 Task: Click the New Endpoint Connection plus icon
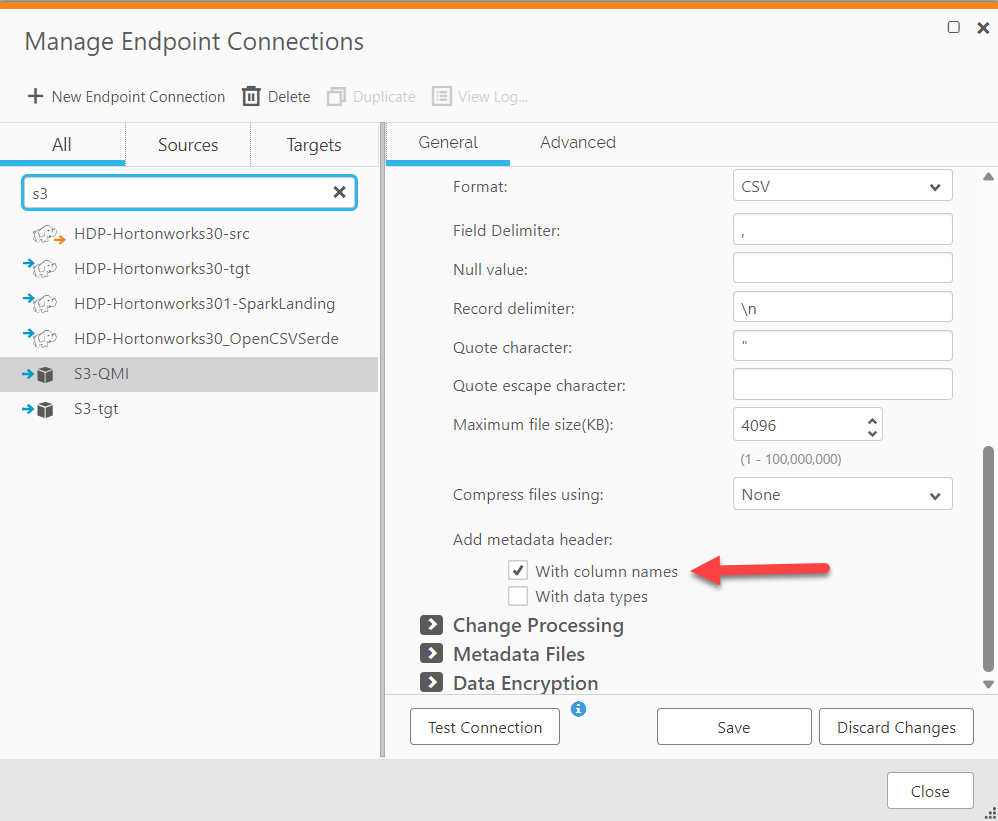click(35, 96)
